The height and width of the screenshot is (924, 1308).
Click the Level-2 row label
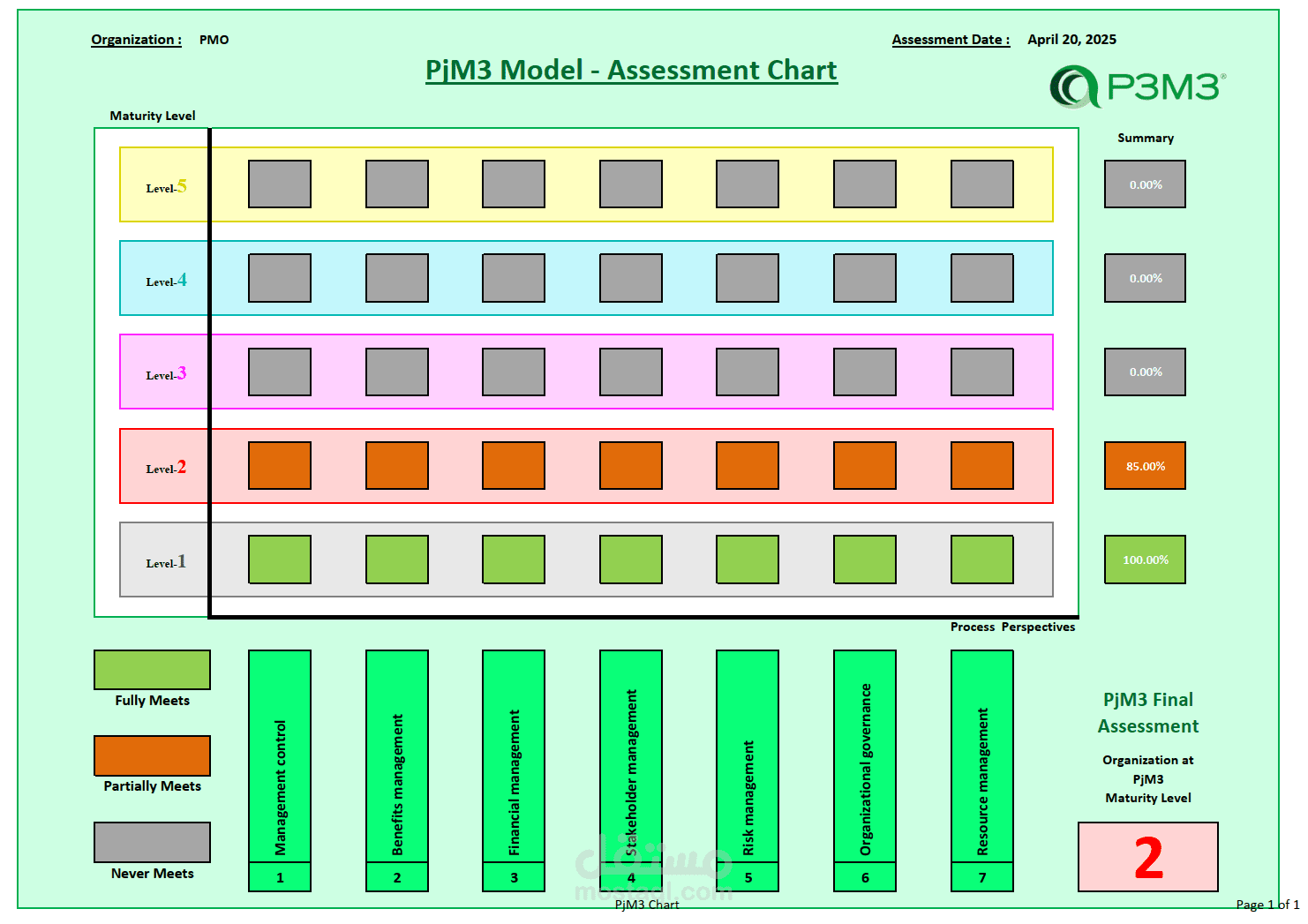166,467
